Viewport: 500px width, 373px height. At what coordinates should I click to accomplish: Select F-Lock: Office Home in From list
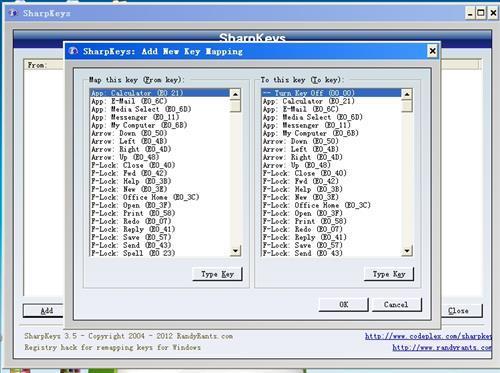point(160,197)
